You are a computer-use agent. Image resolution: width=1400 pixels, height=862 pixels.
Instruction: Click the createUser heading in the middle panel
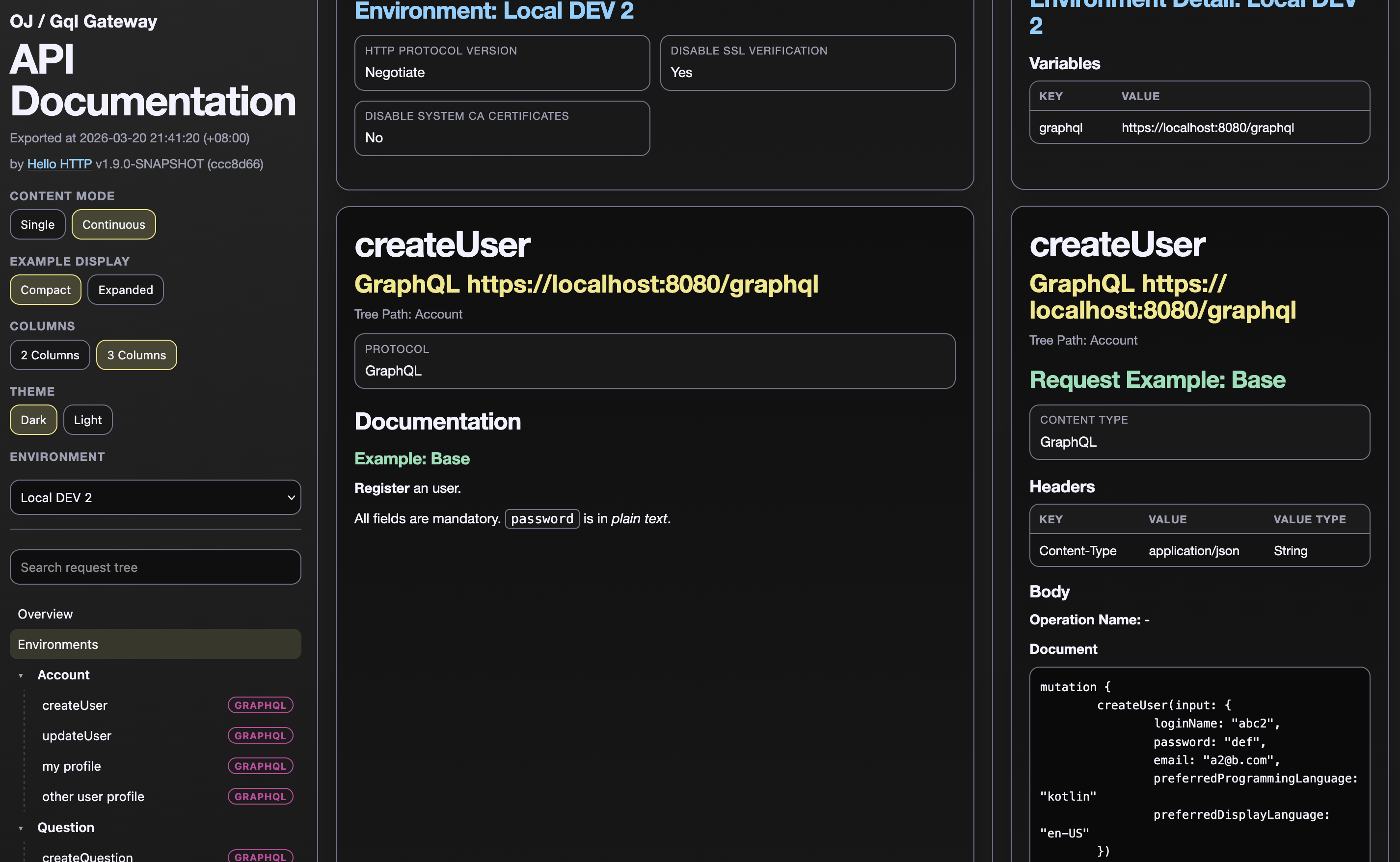point(442,244)
